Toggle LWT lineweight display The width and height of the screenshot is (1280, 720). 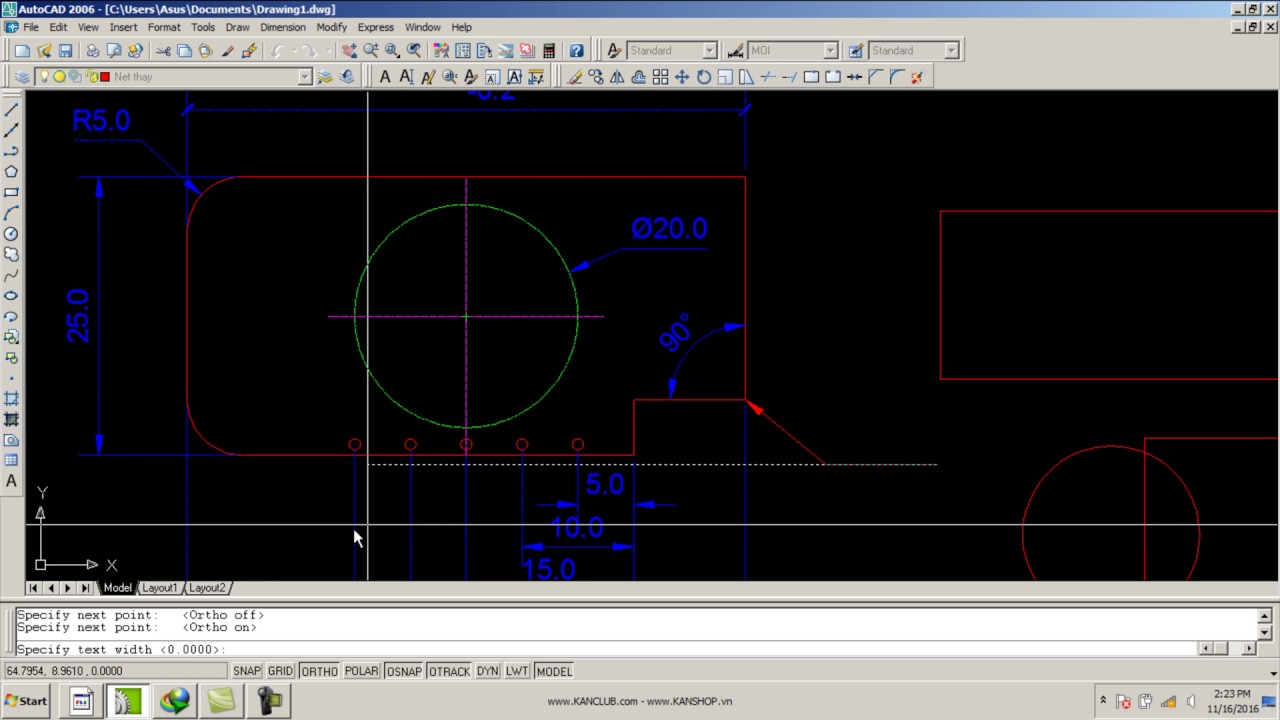coord(517,671)
